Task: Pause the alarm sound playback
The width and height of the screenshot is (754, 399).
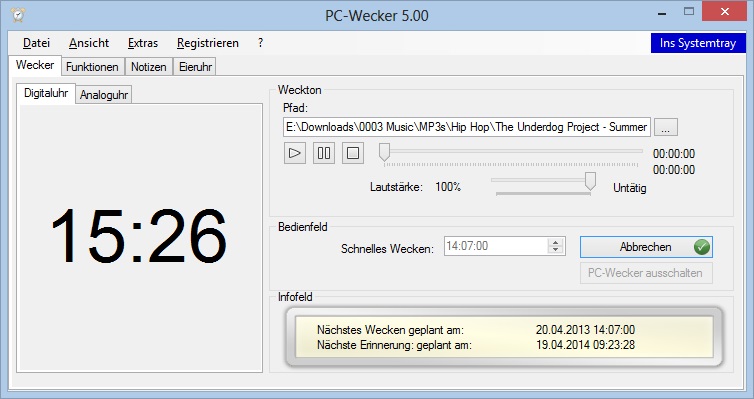Action: (324, 153)
